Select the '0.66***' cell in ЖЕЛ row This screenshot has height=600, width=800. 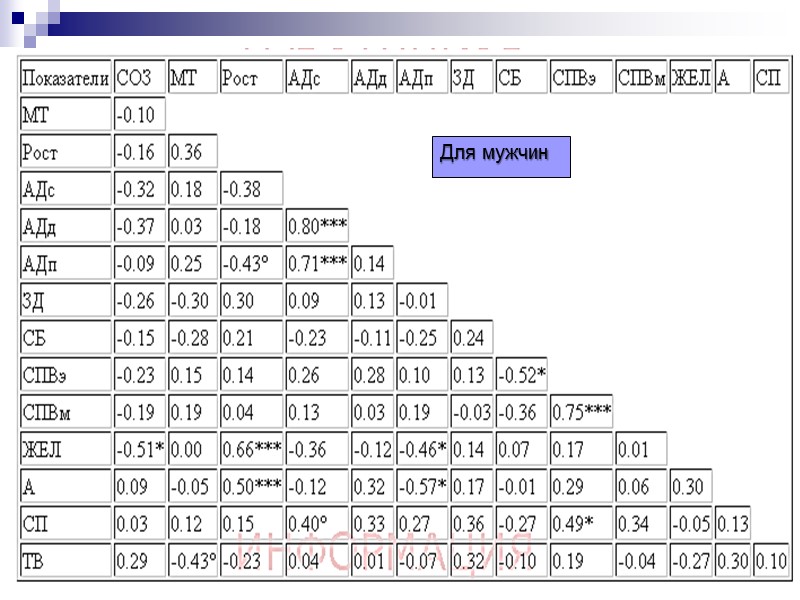[251, 449]
